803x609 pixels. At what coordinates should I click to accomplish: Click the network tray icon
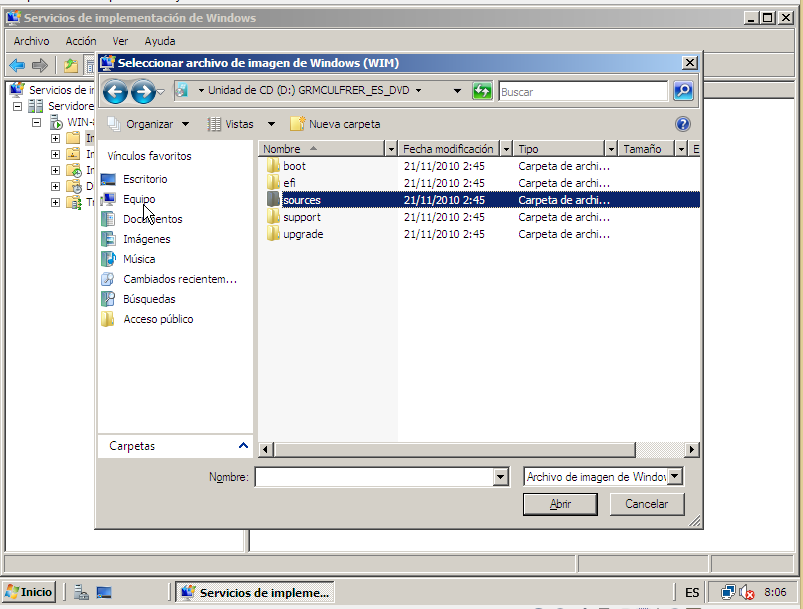coord(728,593)
